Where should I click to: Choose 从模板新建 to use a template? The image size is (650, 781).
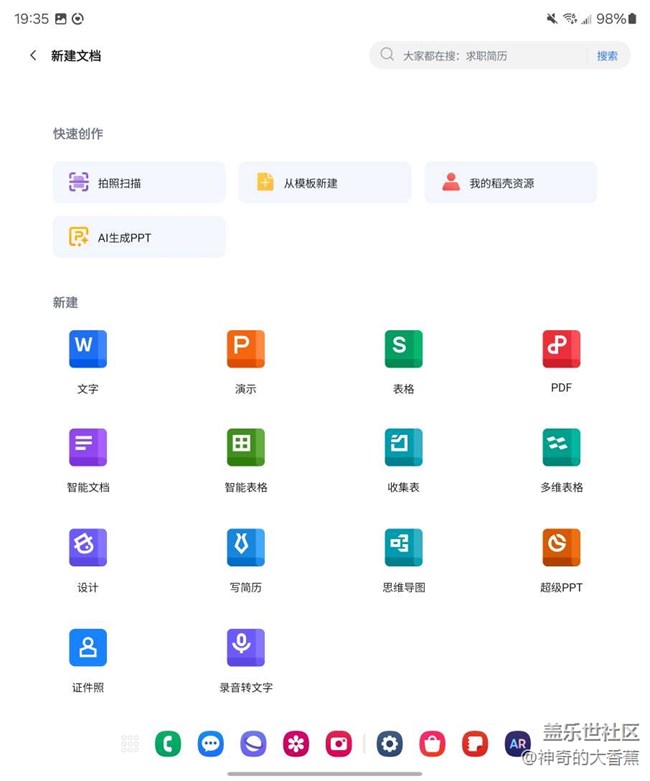pos(325,183)
